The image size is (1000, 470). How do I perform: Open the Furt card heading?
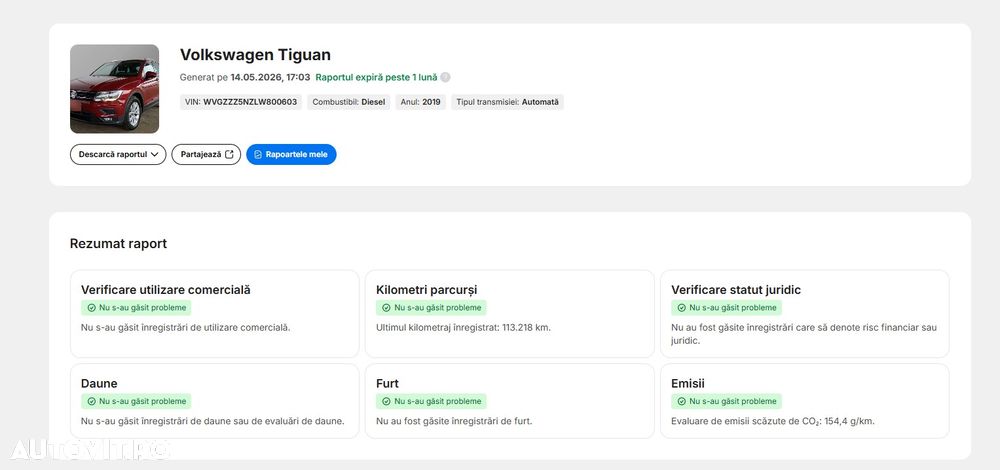click(387, 383)
